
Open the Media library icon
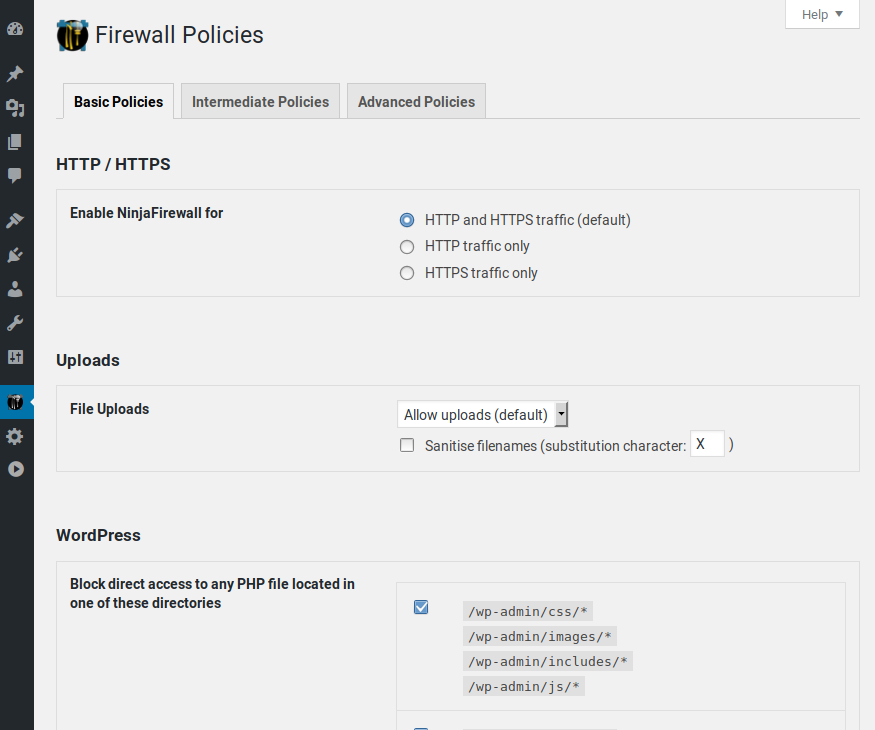[x=15, y=108]
